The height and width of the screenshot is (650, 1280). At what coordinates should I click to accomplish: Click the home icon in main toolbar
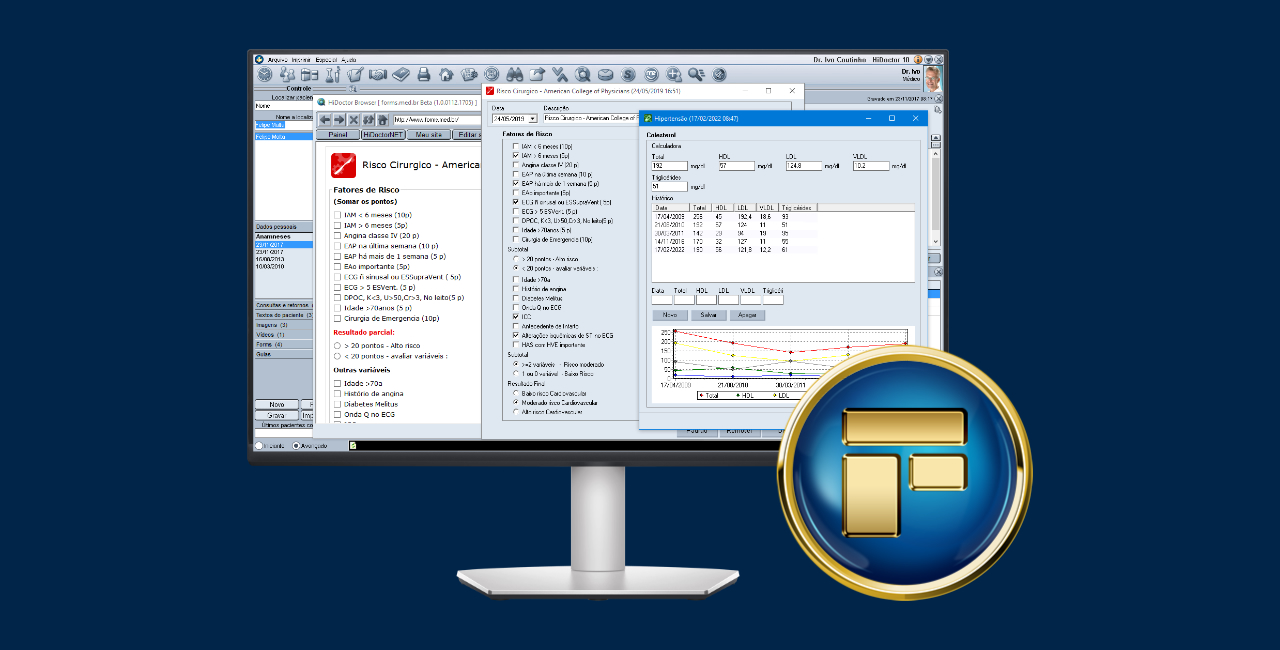tap(446, 74)
